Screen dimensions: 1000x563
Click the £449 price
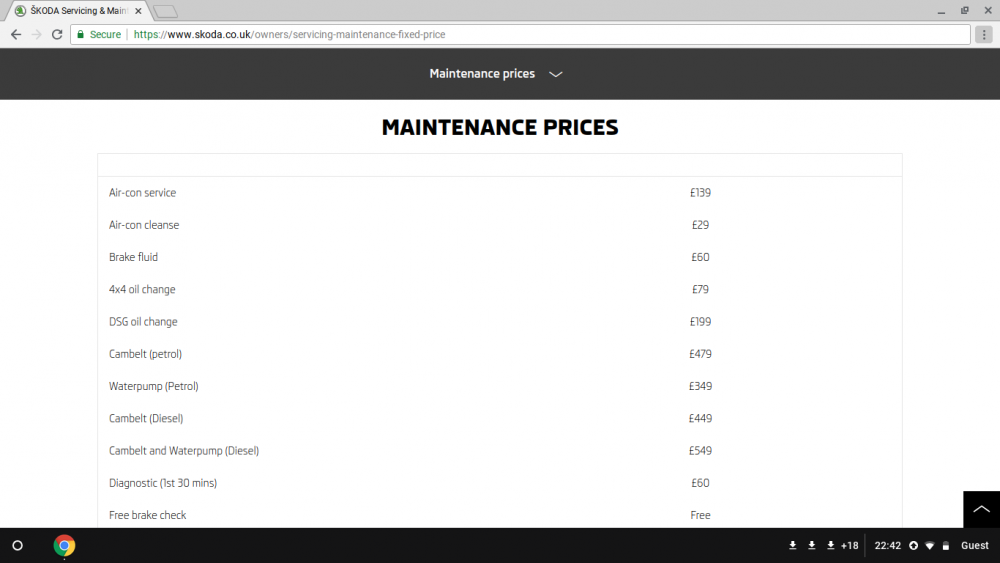[700, 418]
